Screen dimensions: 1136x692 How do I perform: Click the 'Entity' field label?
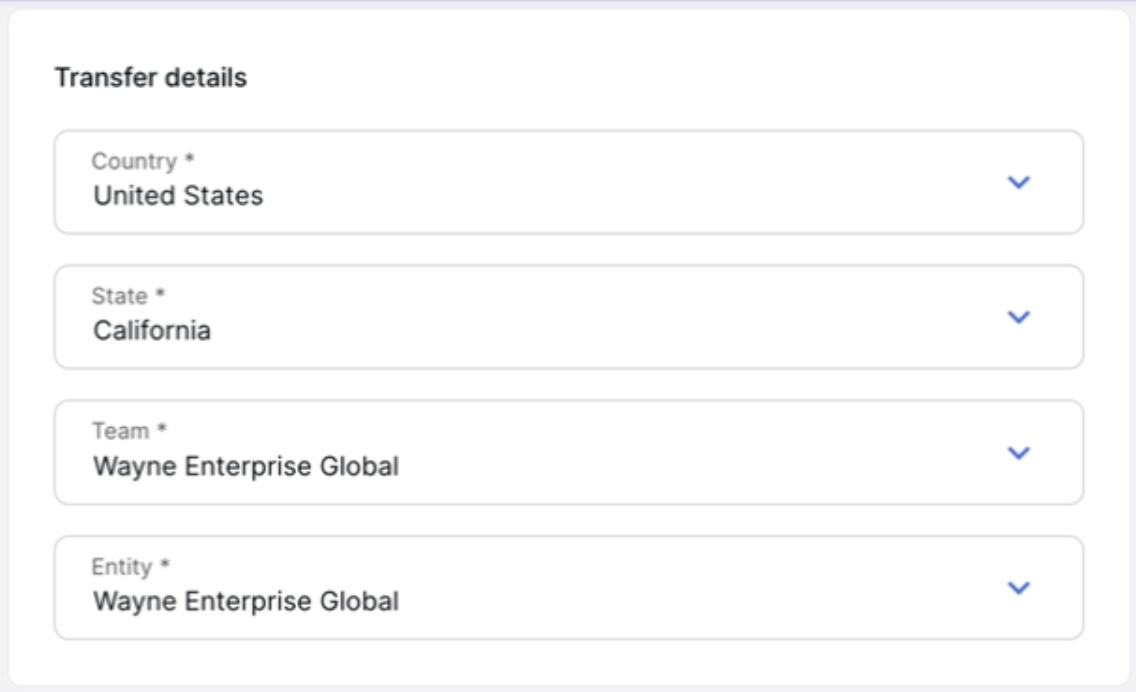(x=122, y=567)
